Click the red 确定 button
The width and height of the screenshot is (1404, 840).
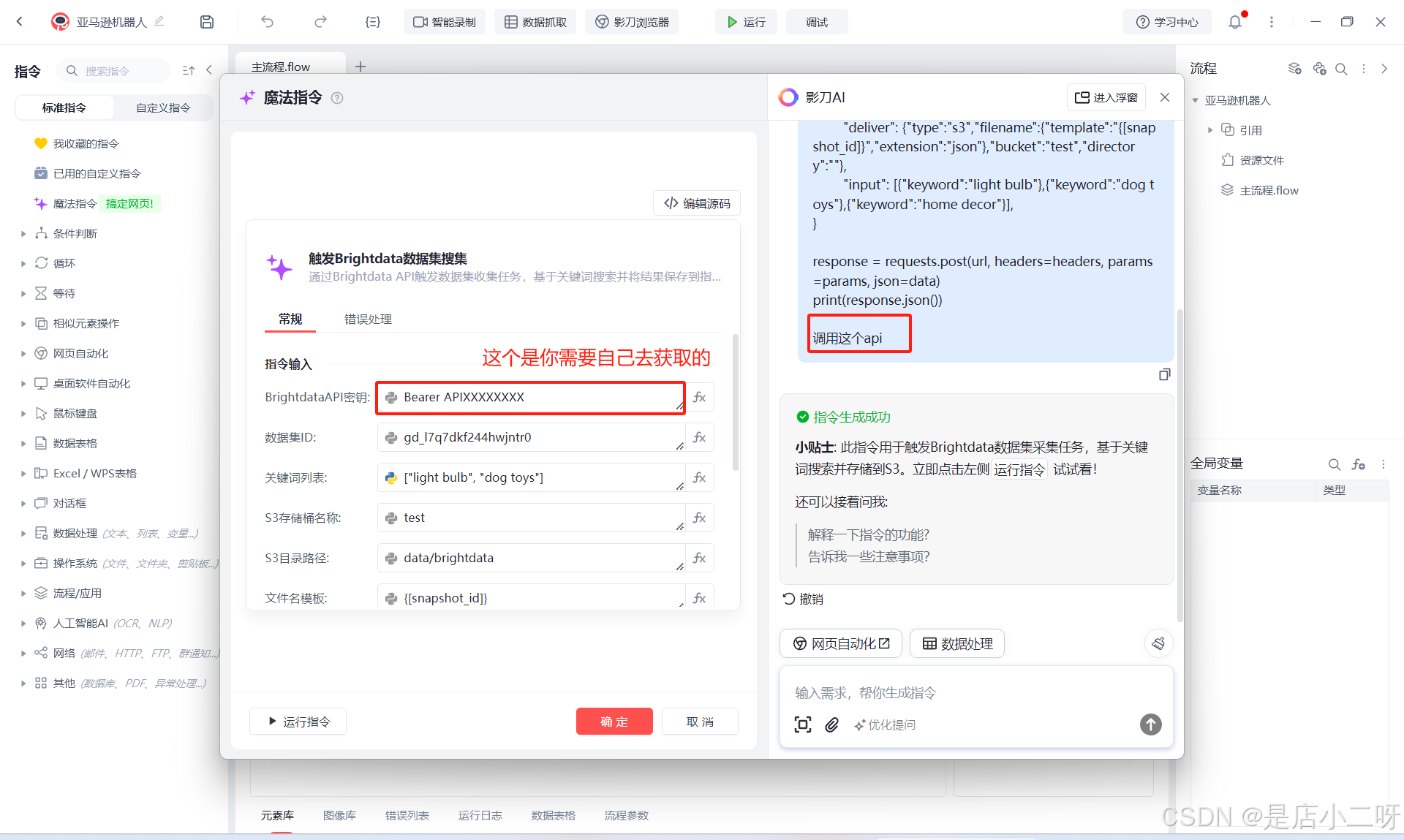(x=614, y=722)
